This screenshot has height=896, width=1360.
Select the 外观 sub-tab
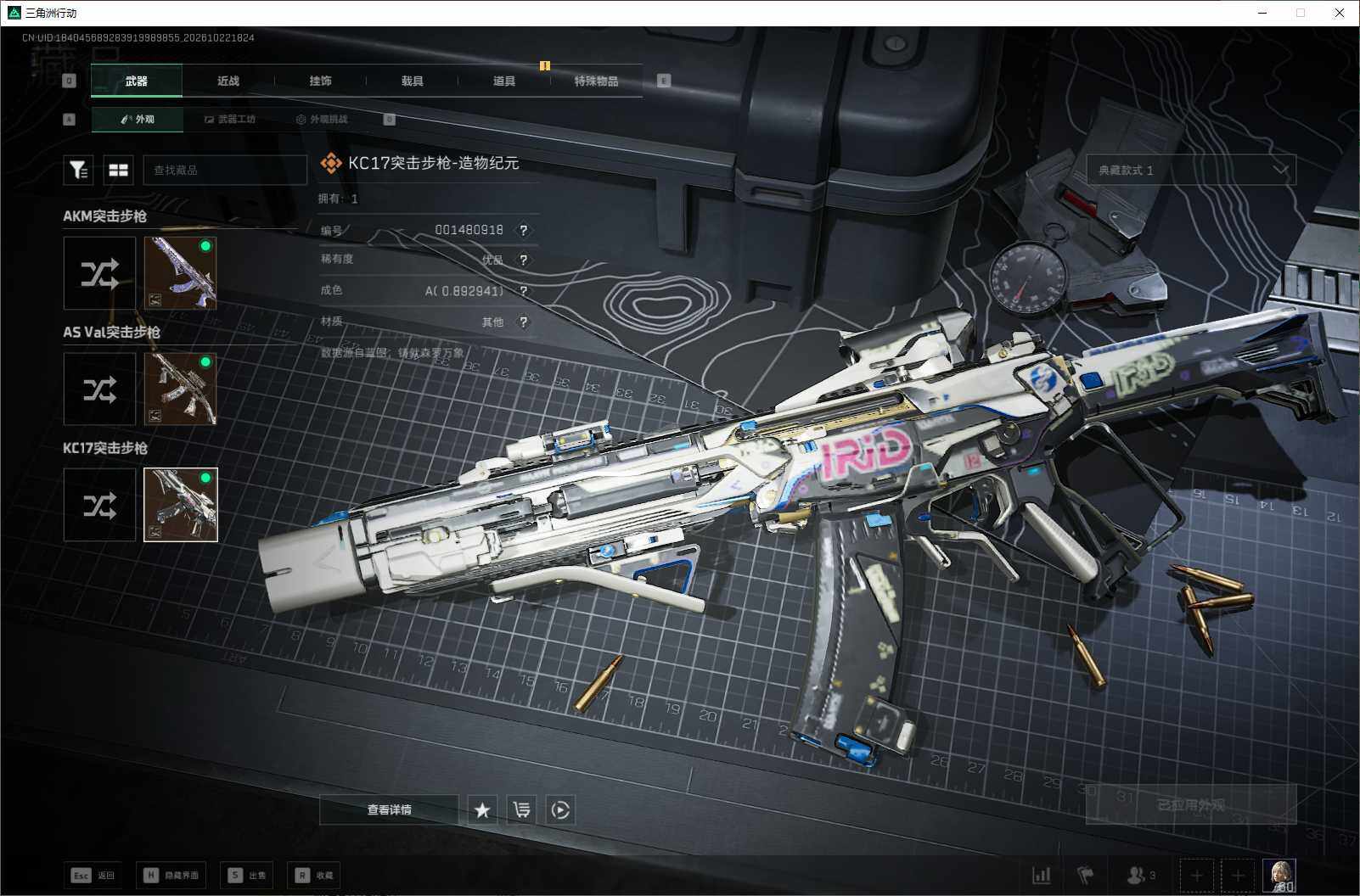pos(137,119)
